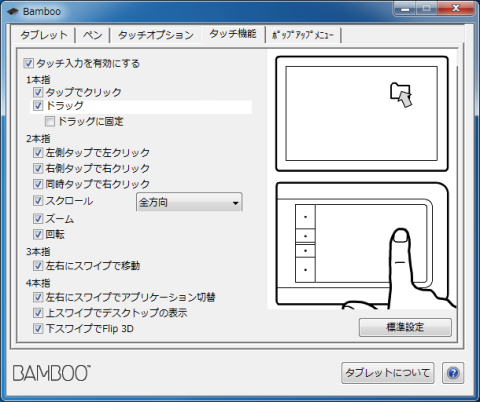The image size is (480, 402).
Task: Toggle 右側タップで右クリック checkbox
Action: click(x=38, y=168)
